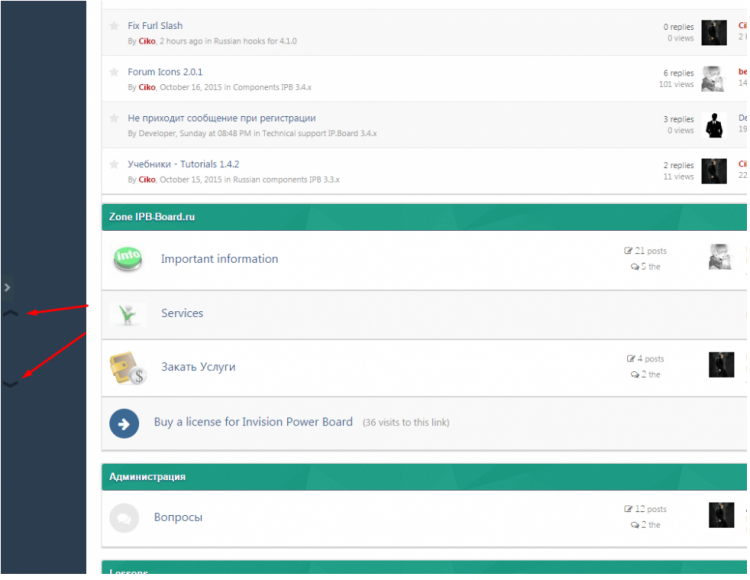The width and height of the screenshot is (750, 580).
Task: Click the edit icon next to 12 posts
Action: click(x=628, y=509)
